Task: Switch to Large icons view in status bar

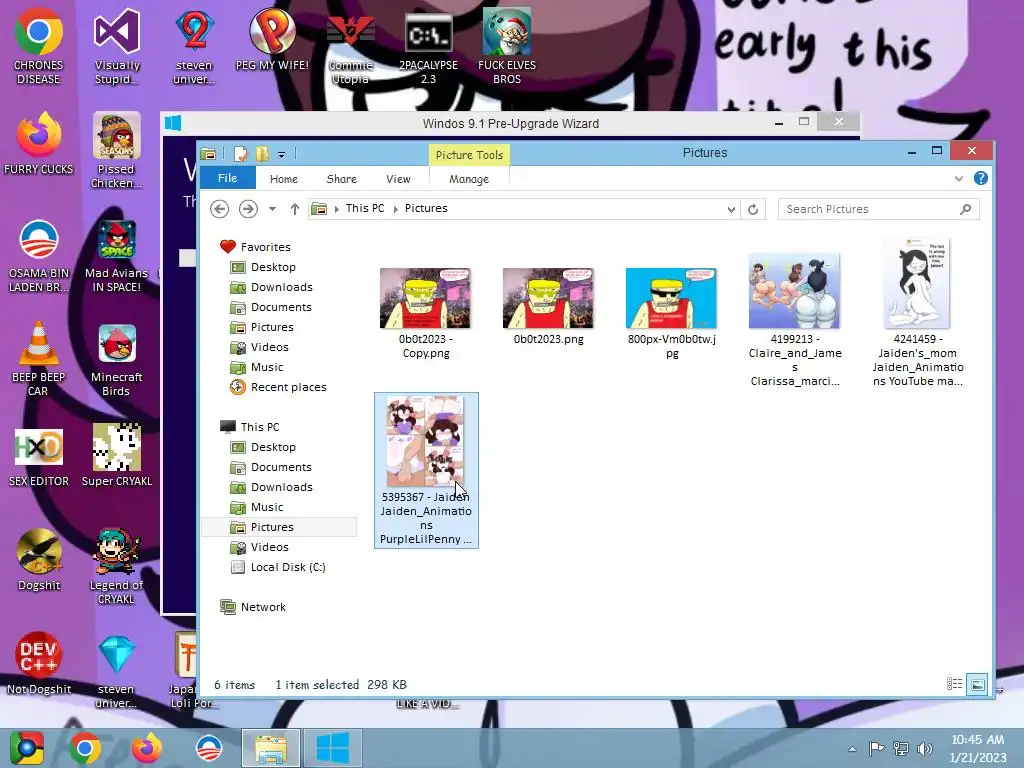Action: (x=978, y=684)
